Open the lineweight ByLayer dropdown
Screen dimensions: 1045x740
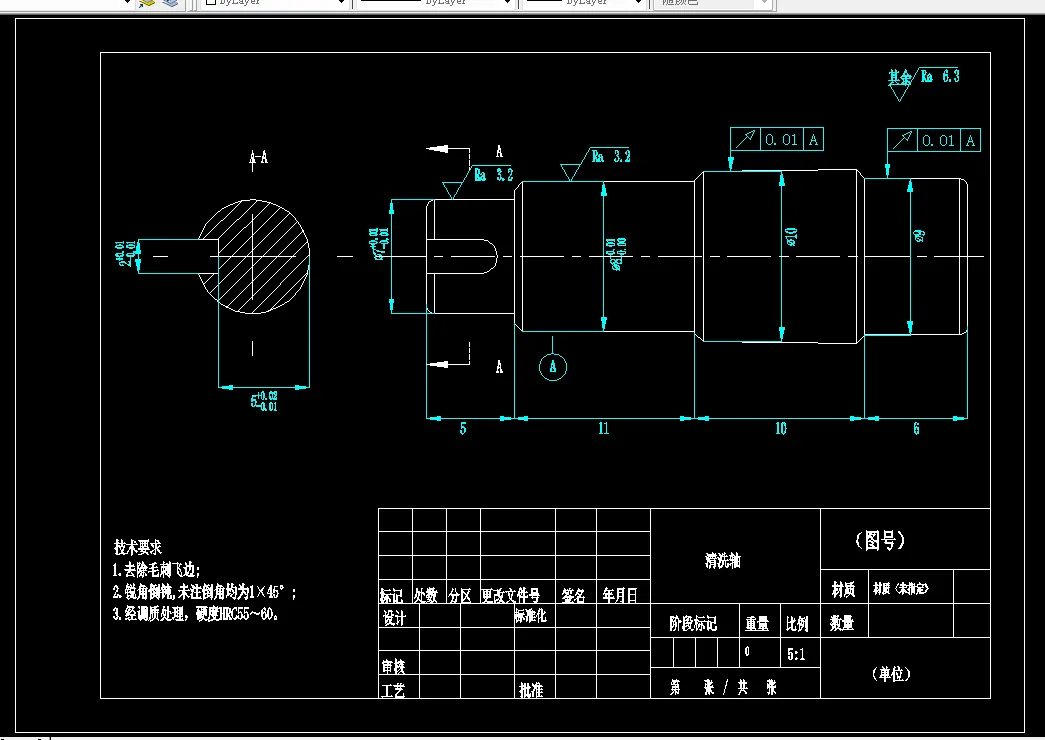584,3
